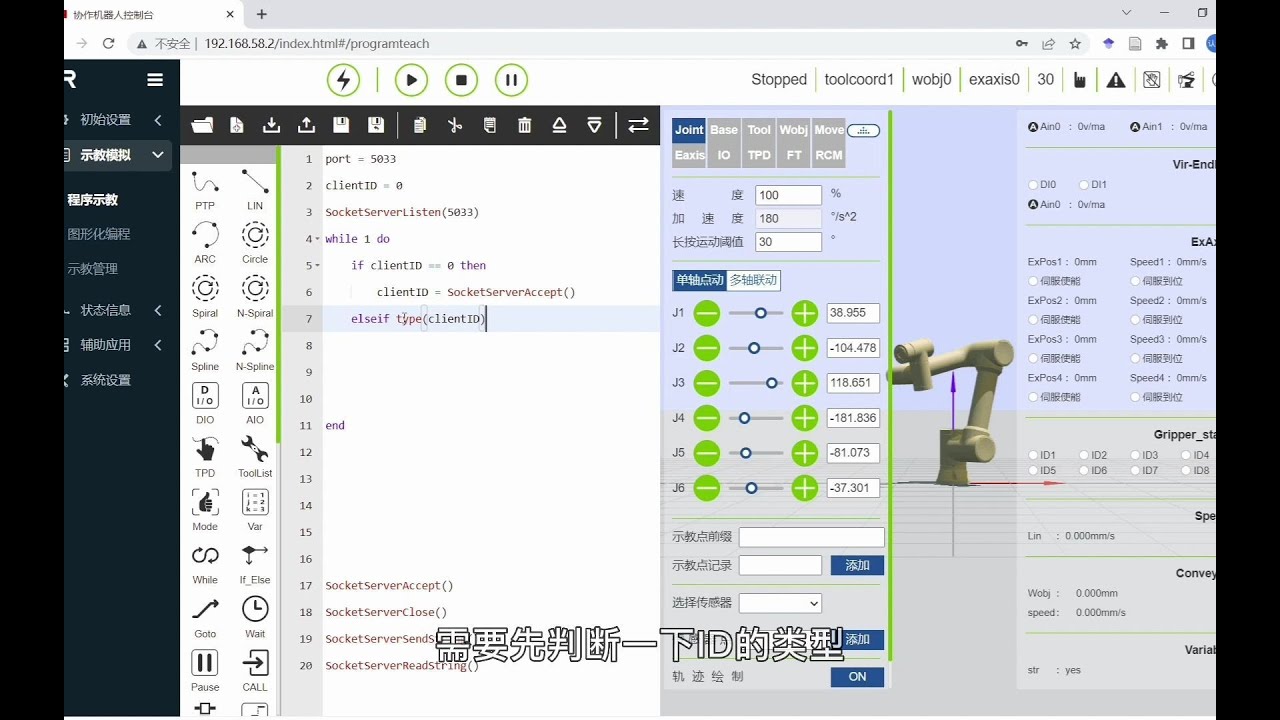1280x720 pixels.
Task: Stop the program with stop button
Action: (x=461, y=80)
